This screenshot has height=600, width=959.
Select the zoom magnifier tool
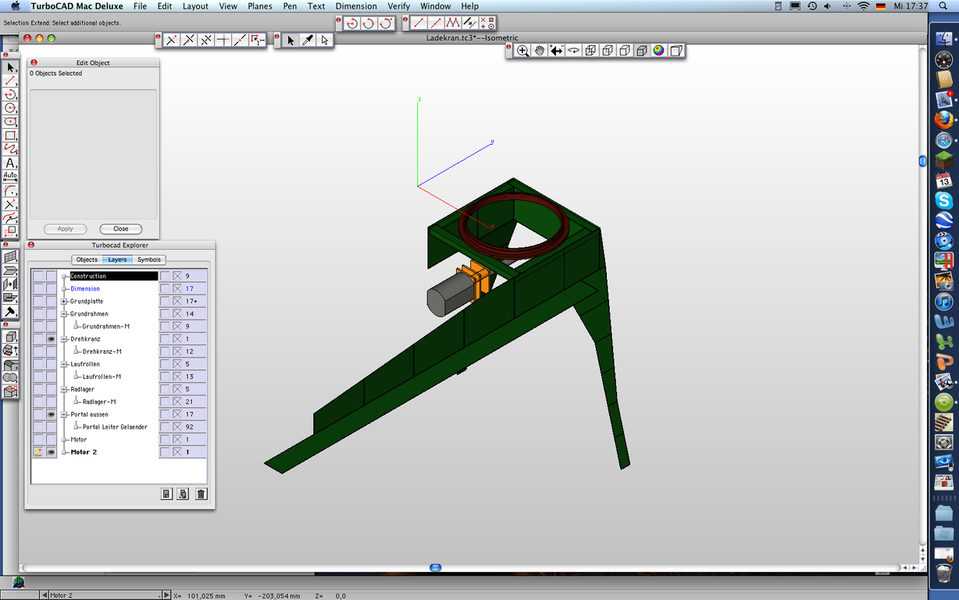522,50
